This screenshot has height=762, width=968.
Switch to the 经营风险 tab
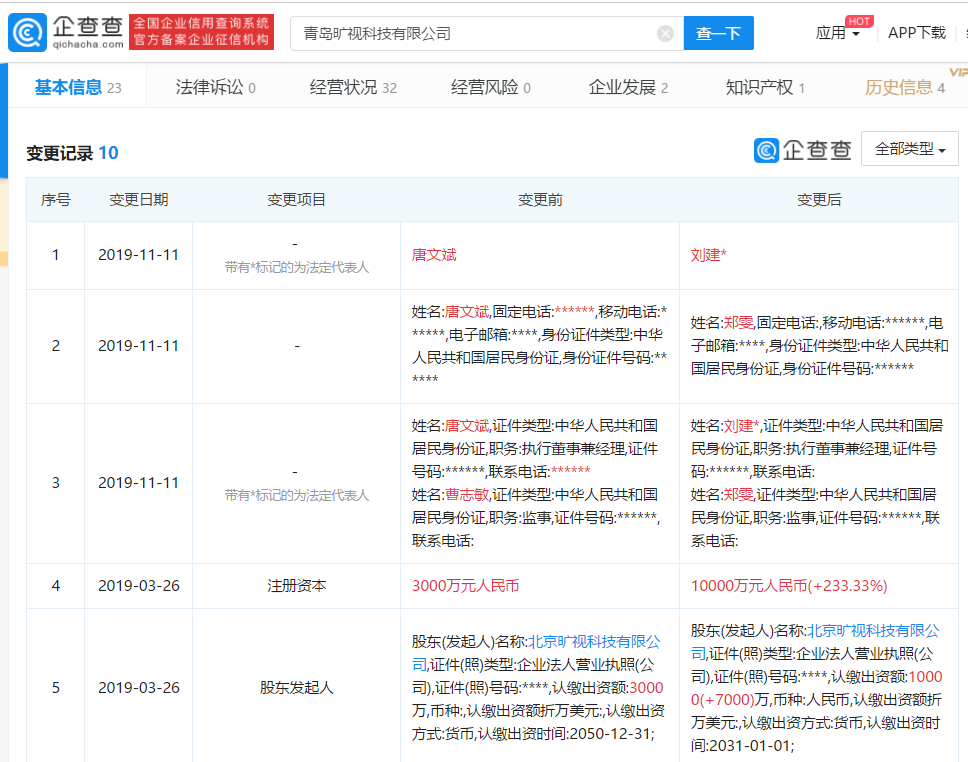(x=491, y=88)
